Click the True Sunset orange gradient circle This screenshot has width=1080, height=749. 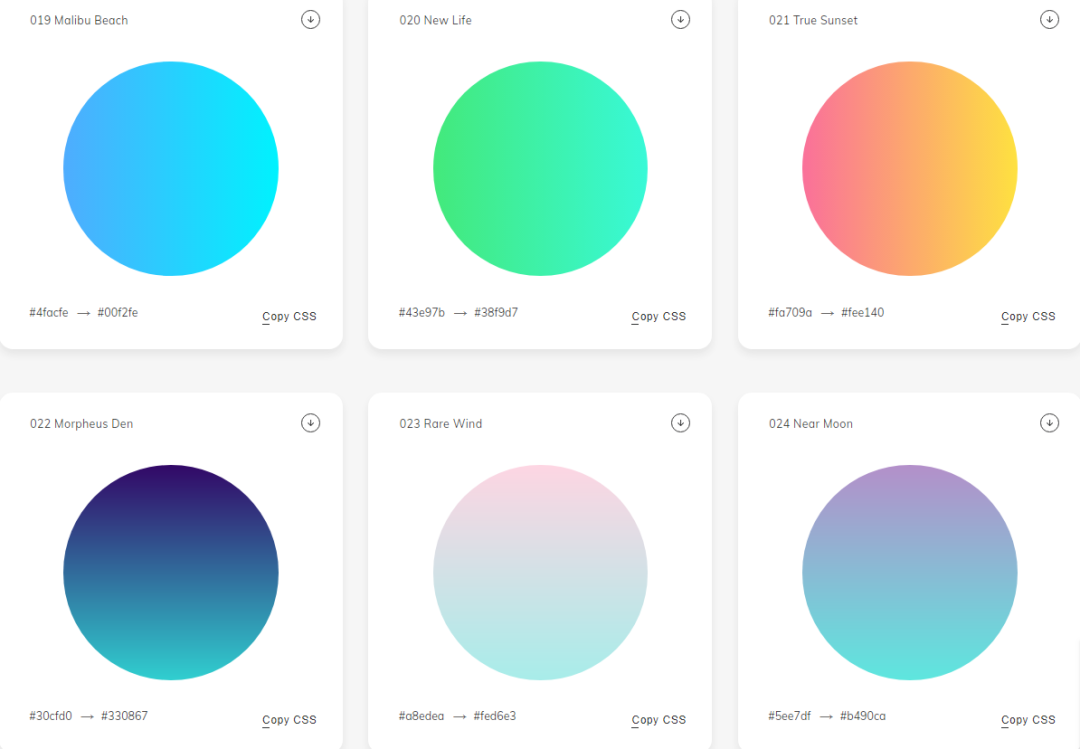910,169
